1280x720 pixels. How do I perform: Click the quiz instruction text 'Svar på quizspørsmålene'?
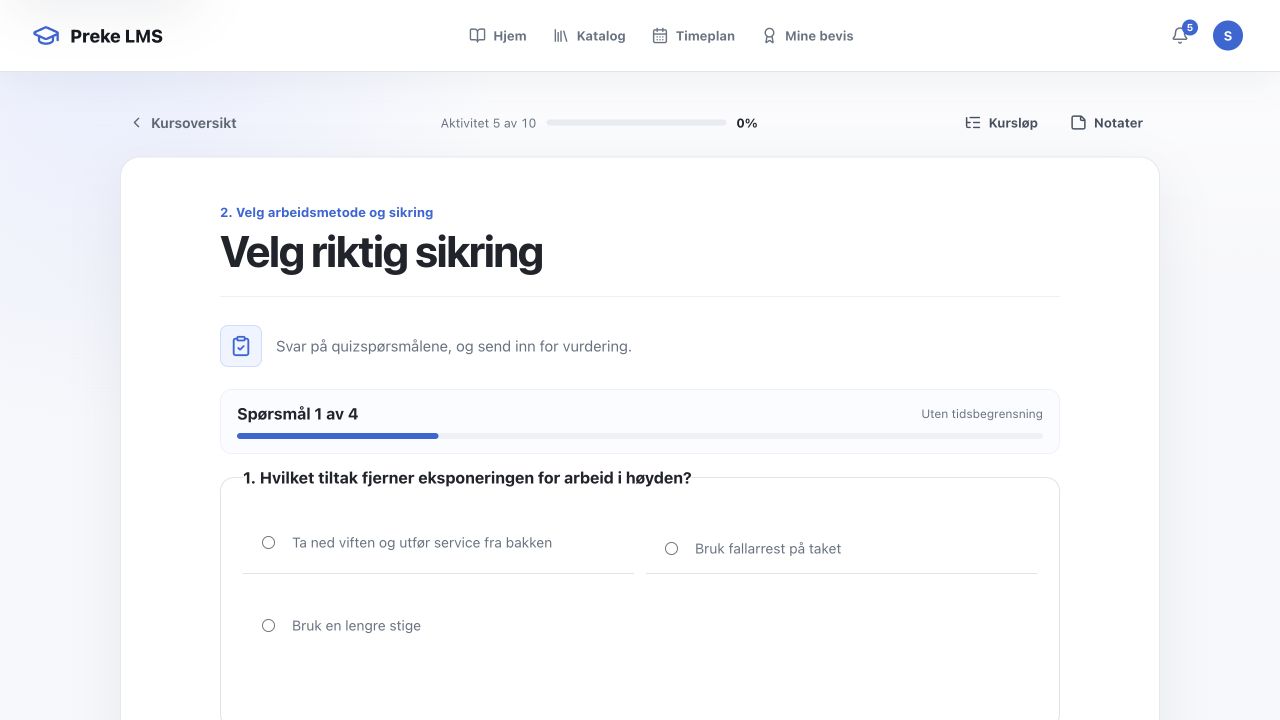click(x=454, y=347)
